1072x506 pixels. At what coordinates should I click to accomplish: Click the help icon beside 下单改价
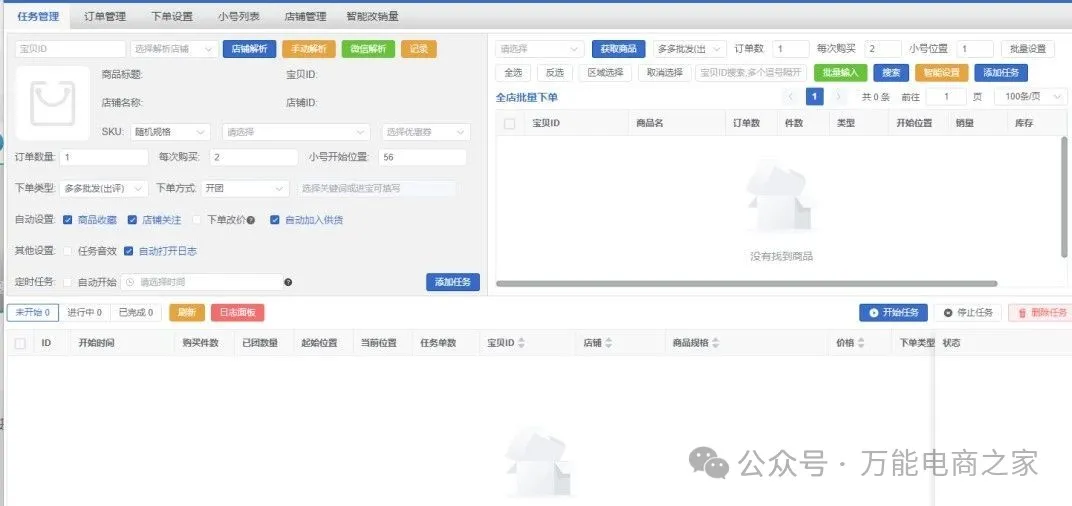(x=251, y=220)
